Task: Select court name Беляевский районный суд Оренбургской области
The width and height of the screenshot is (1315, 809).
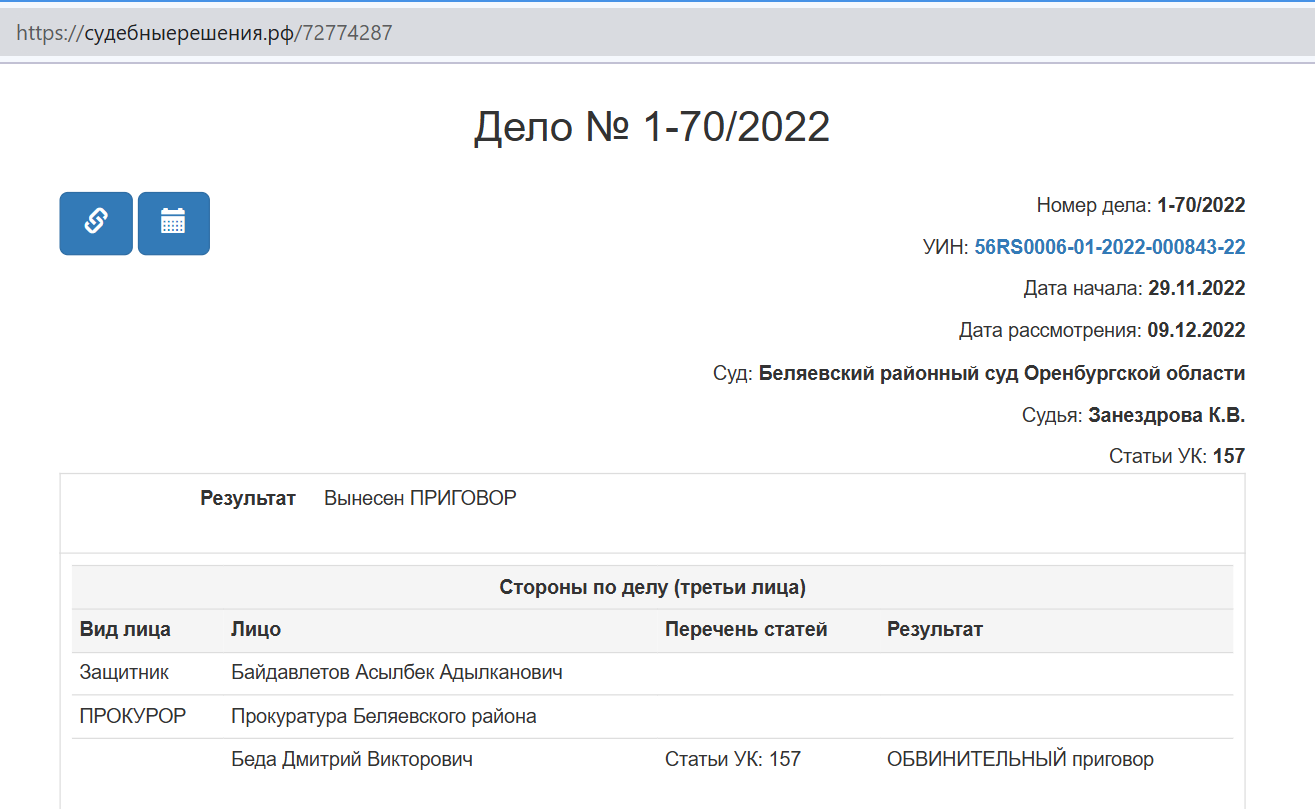Action: [1002, 374]
